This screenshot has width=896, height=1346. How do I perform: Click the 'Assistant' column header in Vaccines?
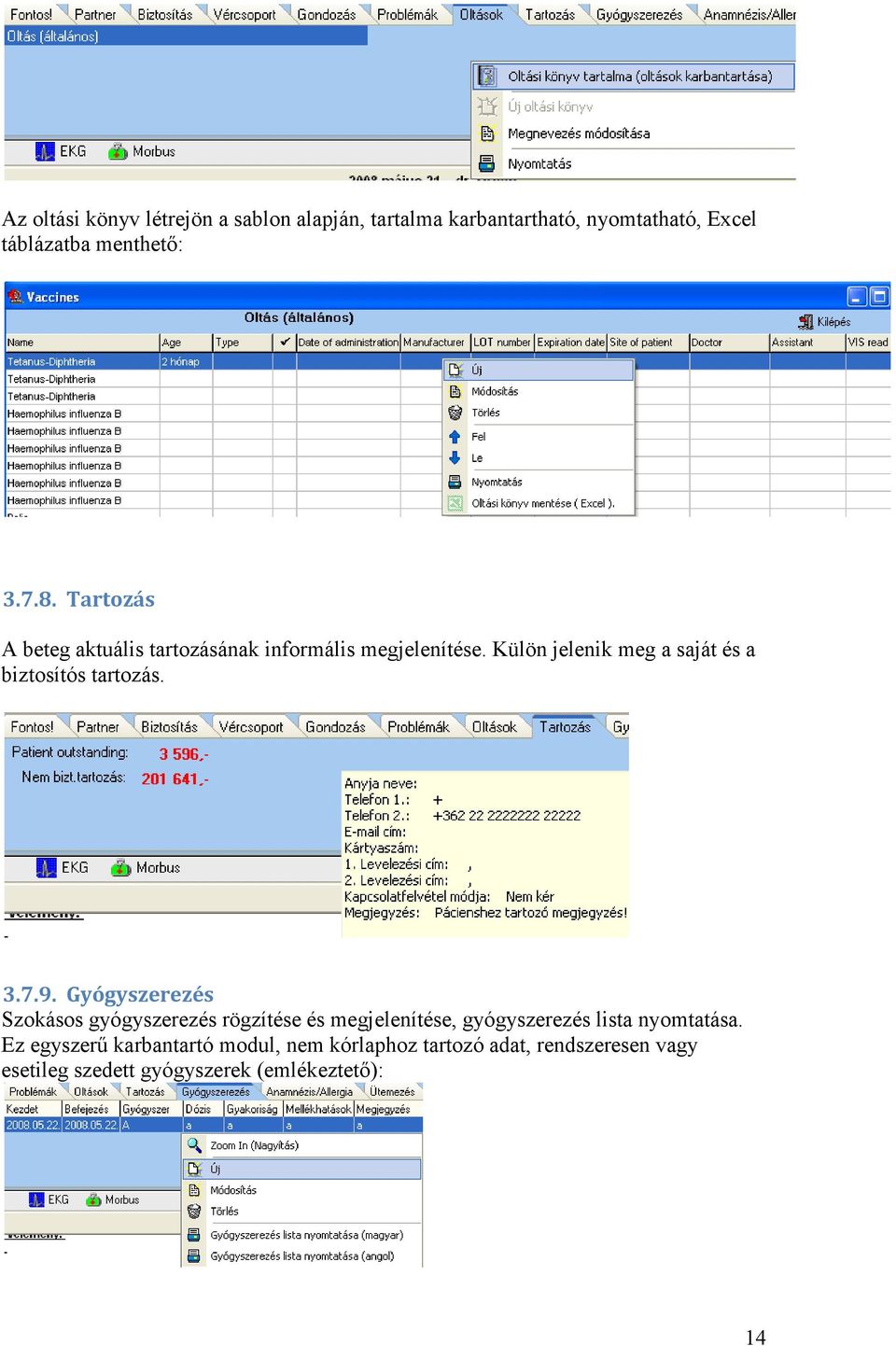pos(806,343)
